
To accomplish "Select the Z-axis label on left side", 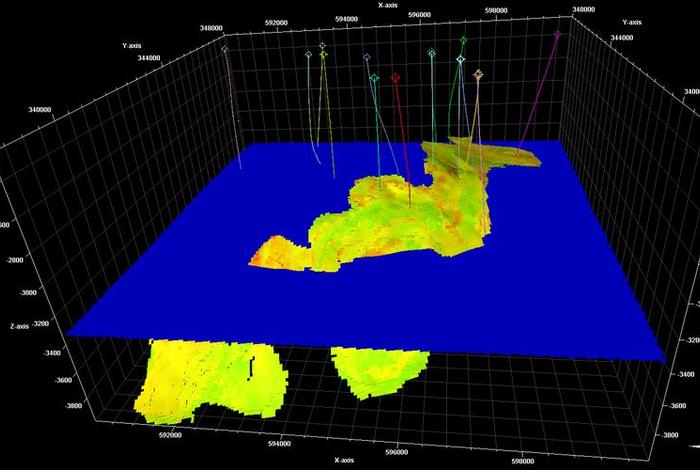I will pos(20,326).
